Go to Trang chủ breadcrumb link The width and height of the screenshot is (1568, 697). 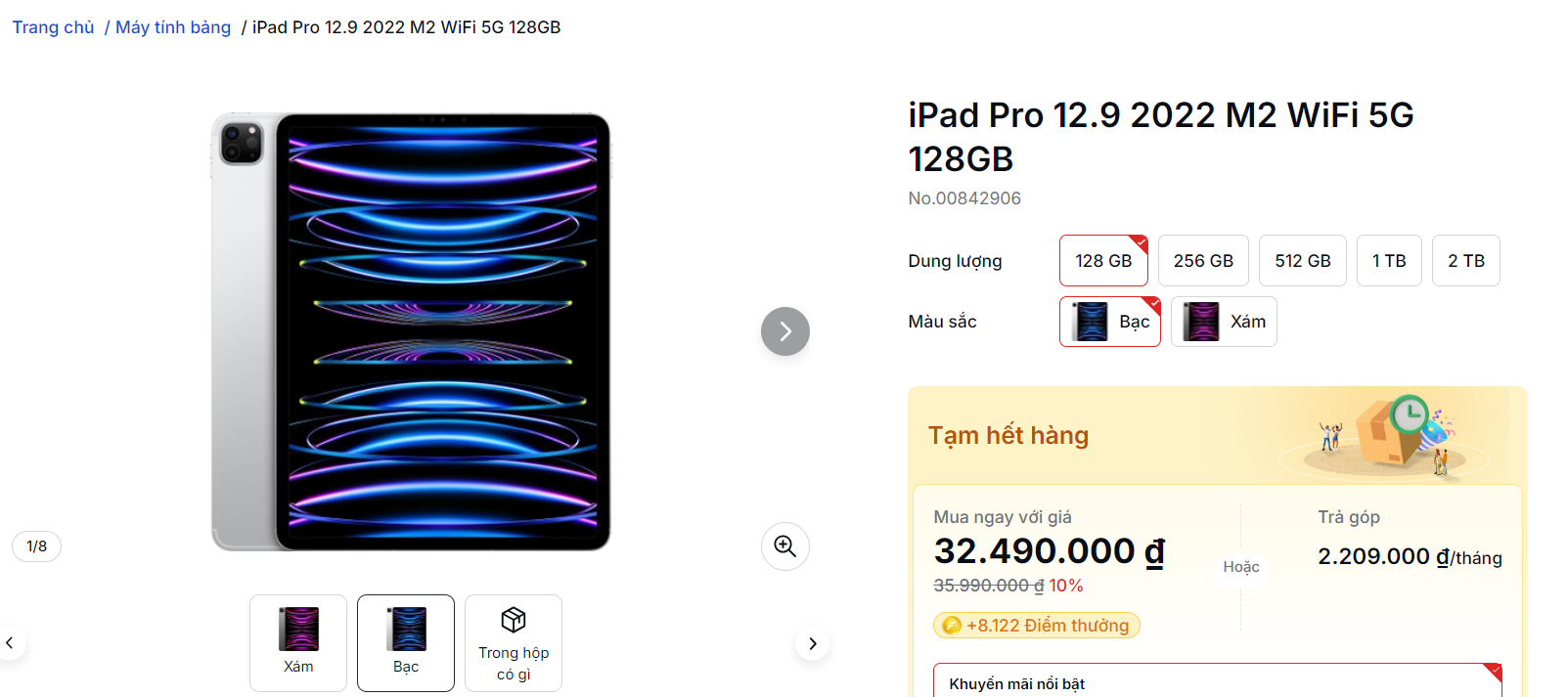[53, 27]
